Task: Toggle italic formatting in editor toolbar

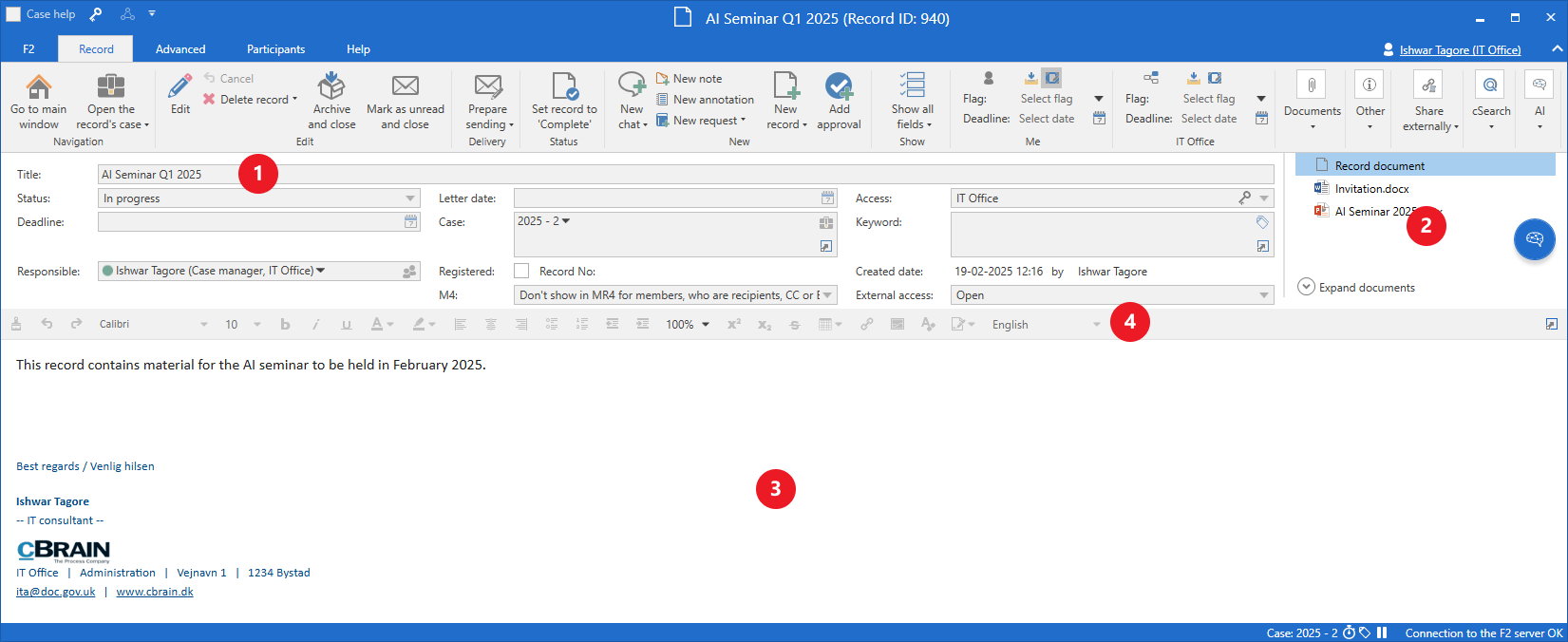Action: [x=315, y=325]
